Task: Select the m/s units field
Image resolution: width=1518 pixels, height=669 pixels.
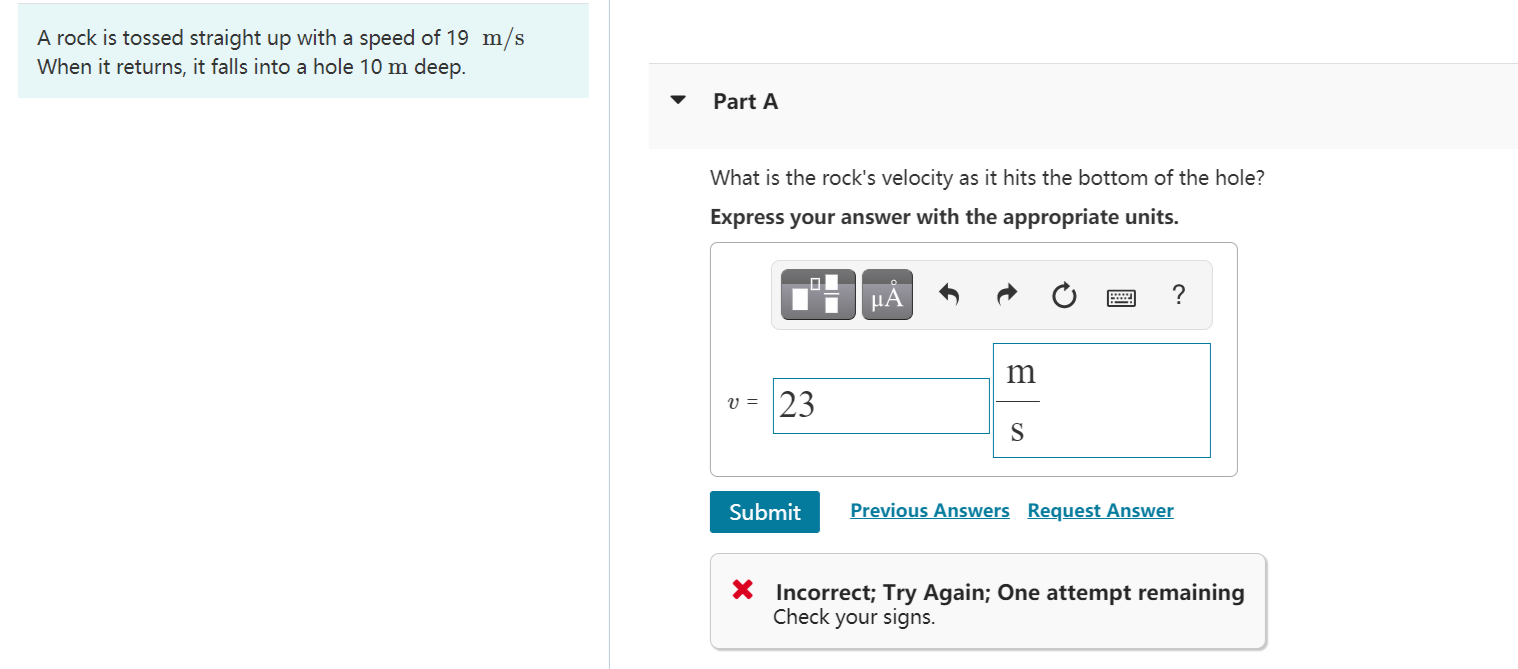Action: [x=1101, y=400]
